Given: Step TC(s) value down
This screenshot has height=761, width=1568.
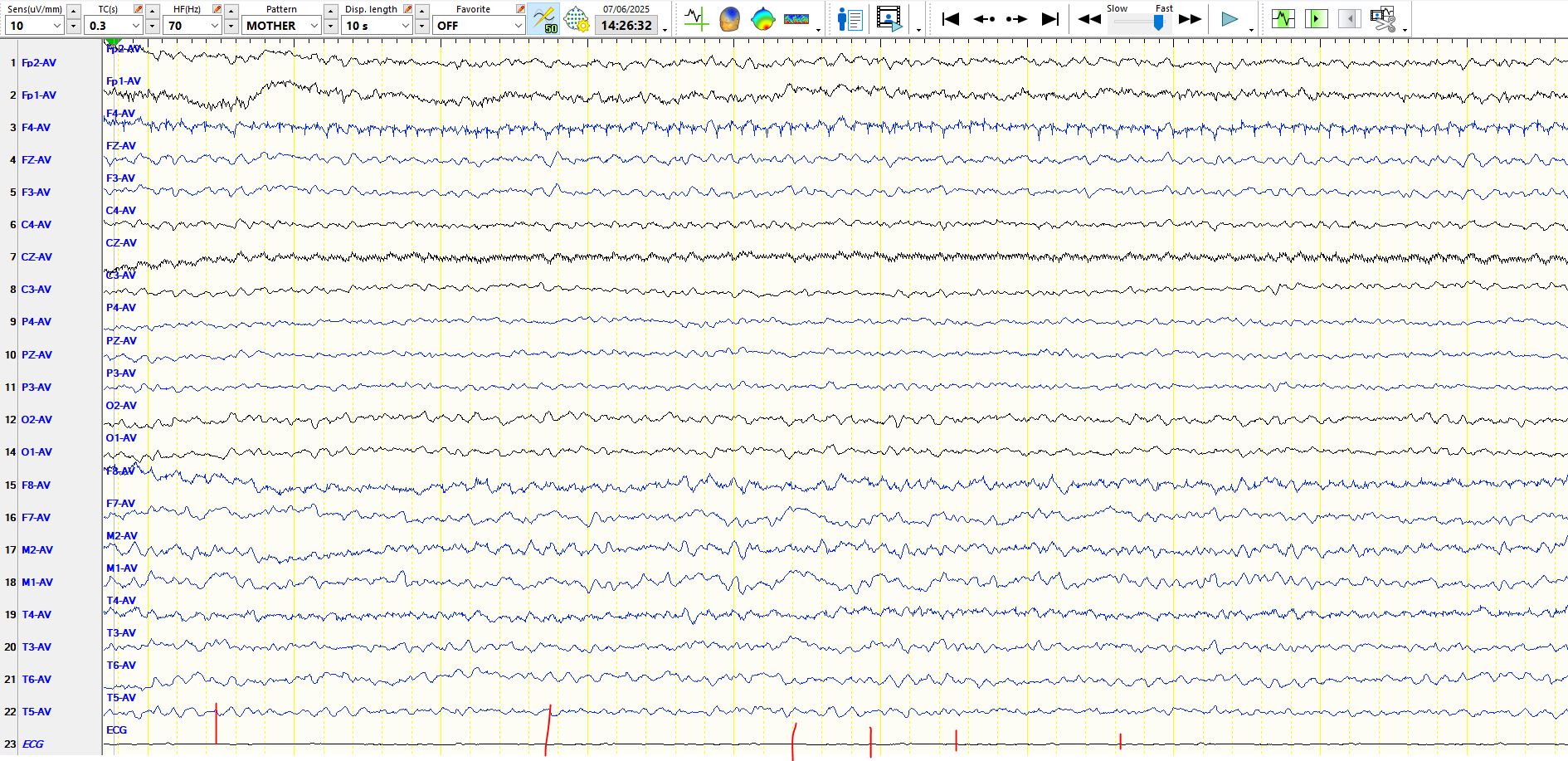Looking at the screenshot, I should click(152, 26).
